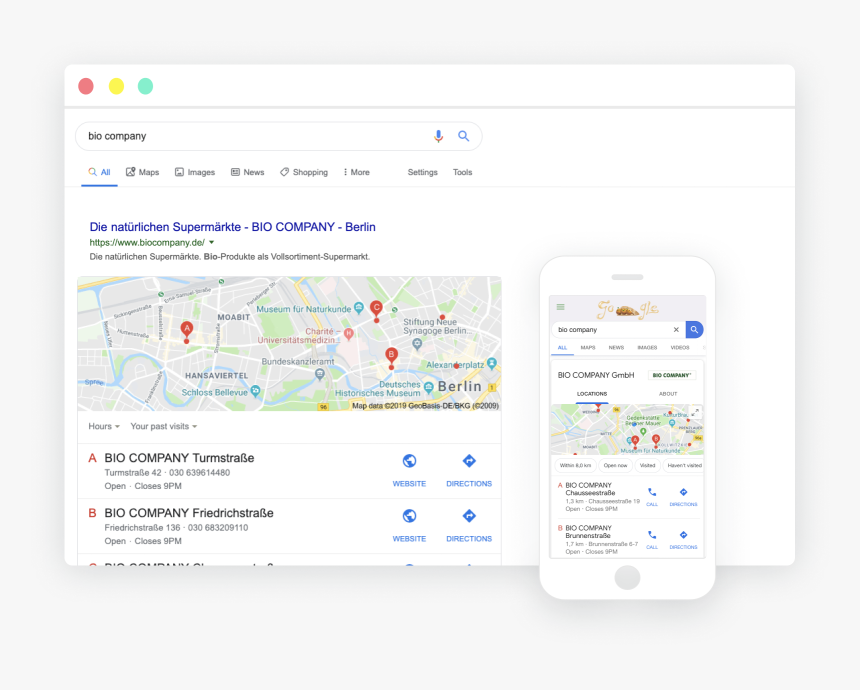Clear the phone search with the X icon
Screen dimensions: 860x690
[676, 330]
